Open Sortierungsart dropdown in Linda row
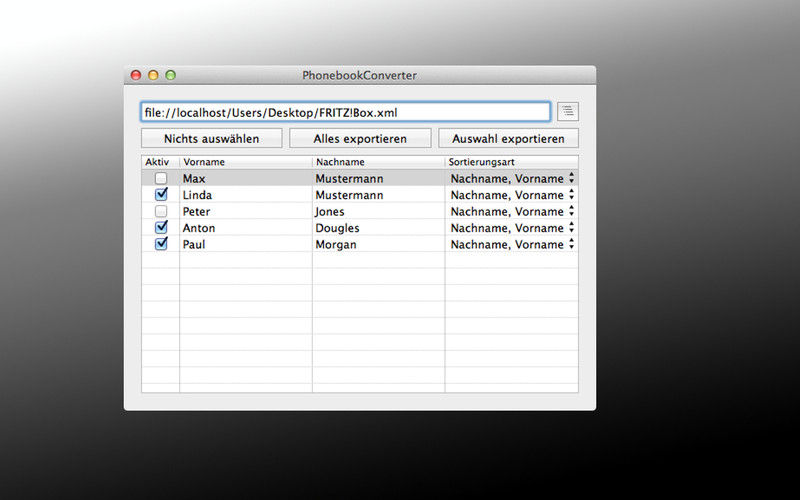 (x=512, y=195)
